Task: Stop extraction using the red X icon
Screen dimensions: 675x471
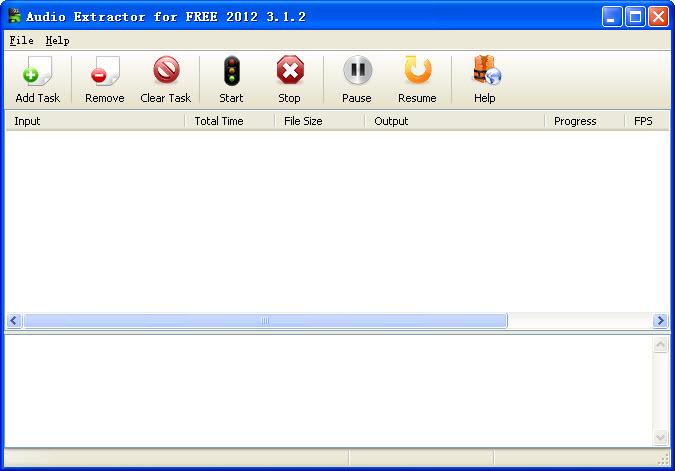Action: (289, 72)
